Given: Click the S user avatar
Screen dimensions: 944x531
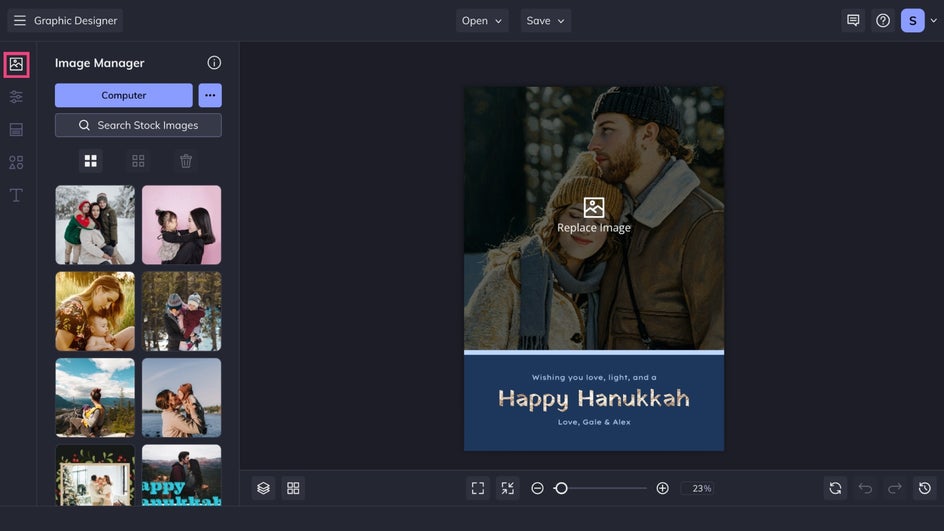Looking at the screenshot, I should [913, 20].
